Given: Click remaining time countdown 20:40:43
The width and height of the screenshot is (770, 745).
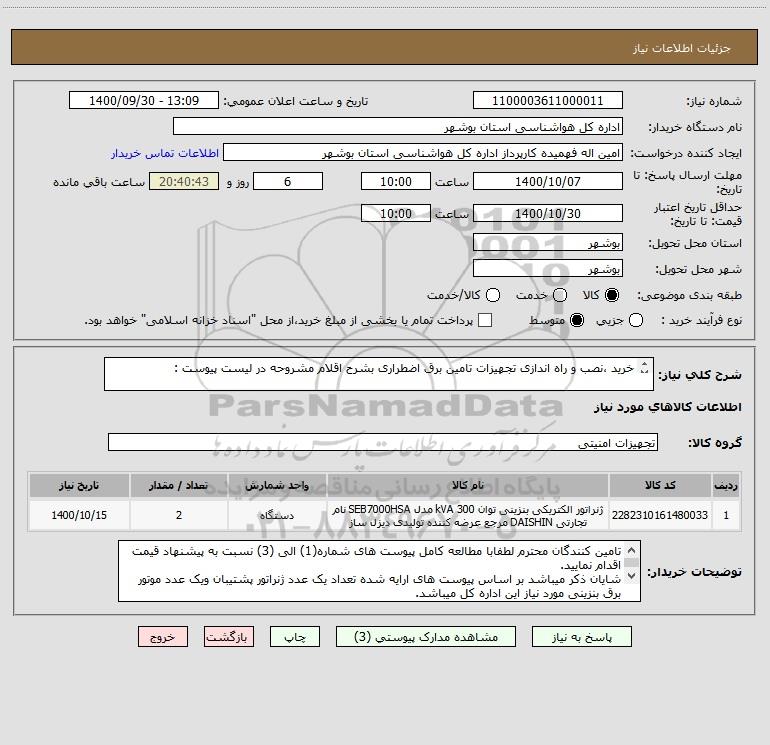Looking at the screenshot, I should pos(184,182).
